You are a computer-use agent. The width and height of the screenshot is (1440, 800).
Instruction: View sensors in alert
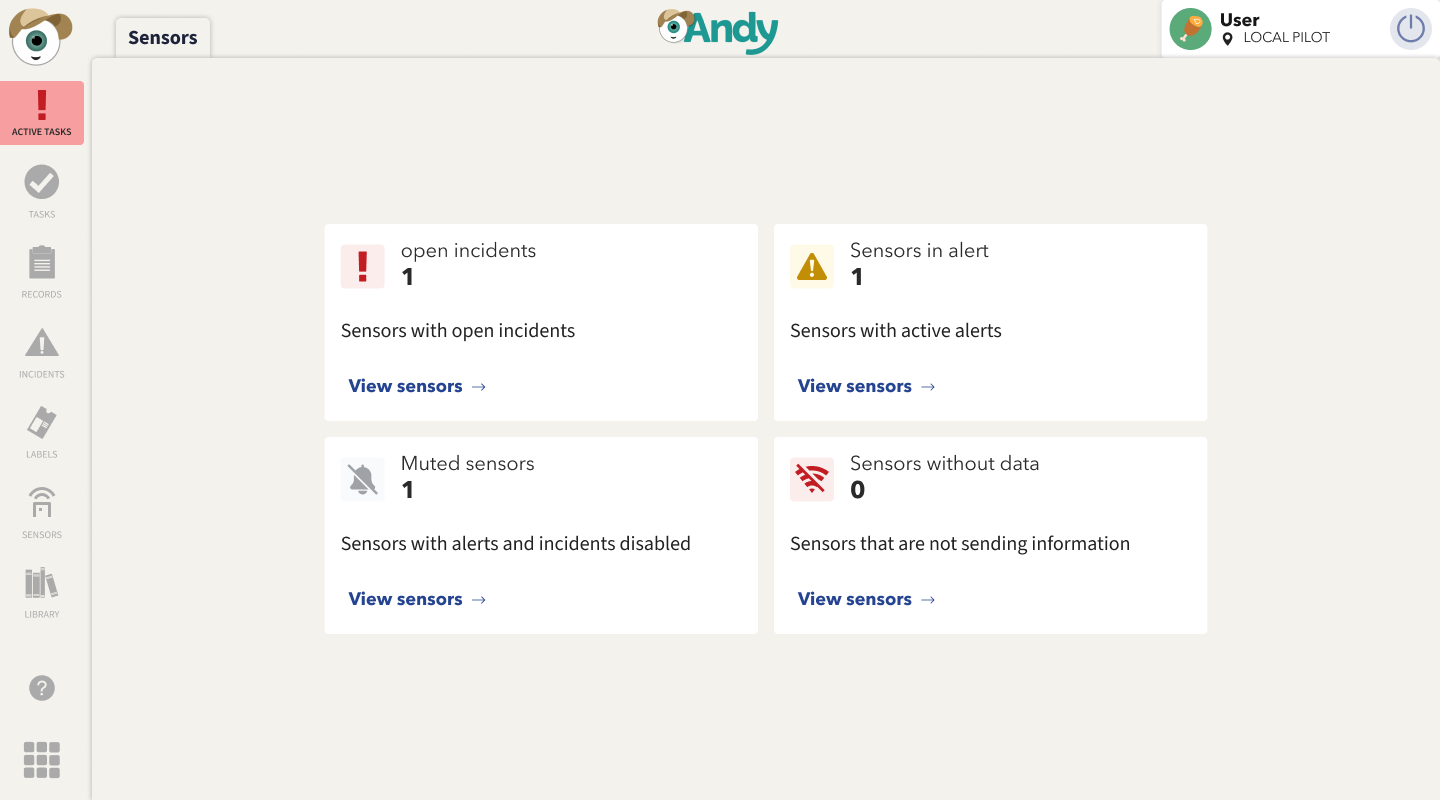pos(866,386)
